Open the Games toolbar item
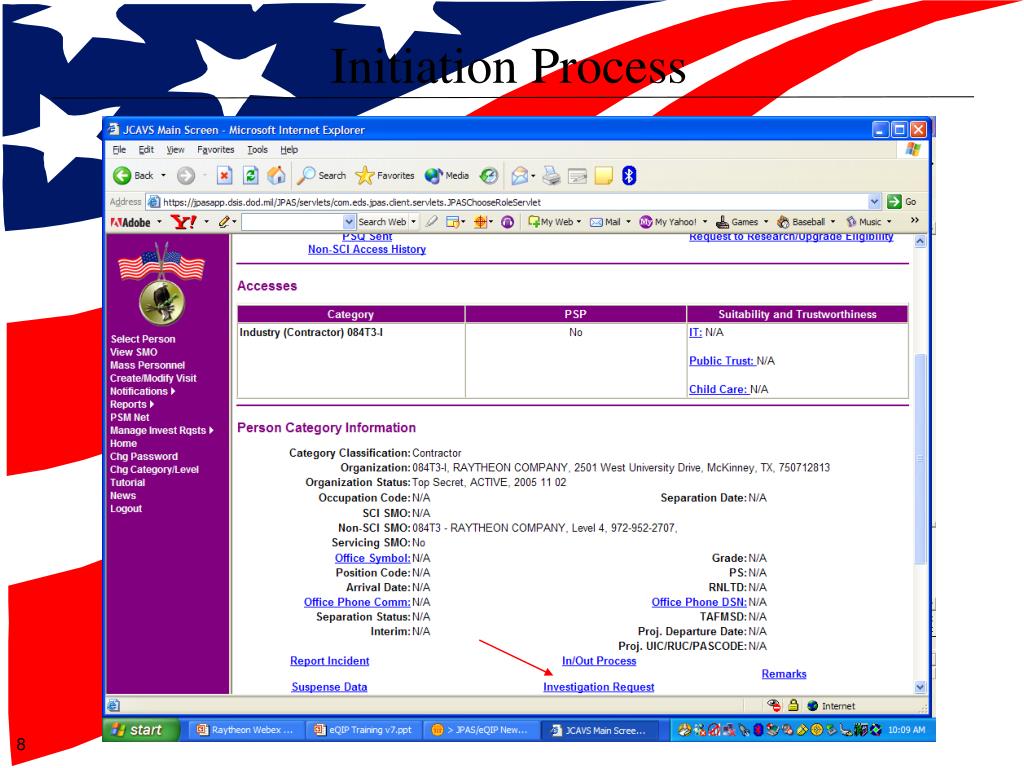The height and width of the screenshot is (768, 1024). point(737,222)
